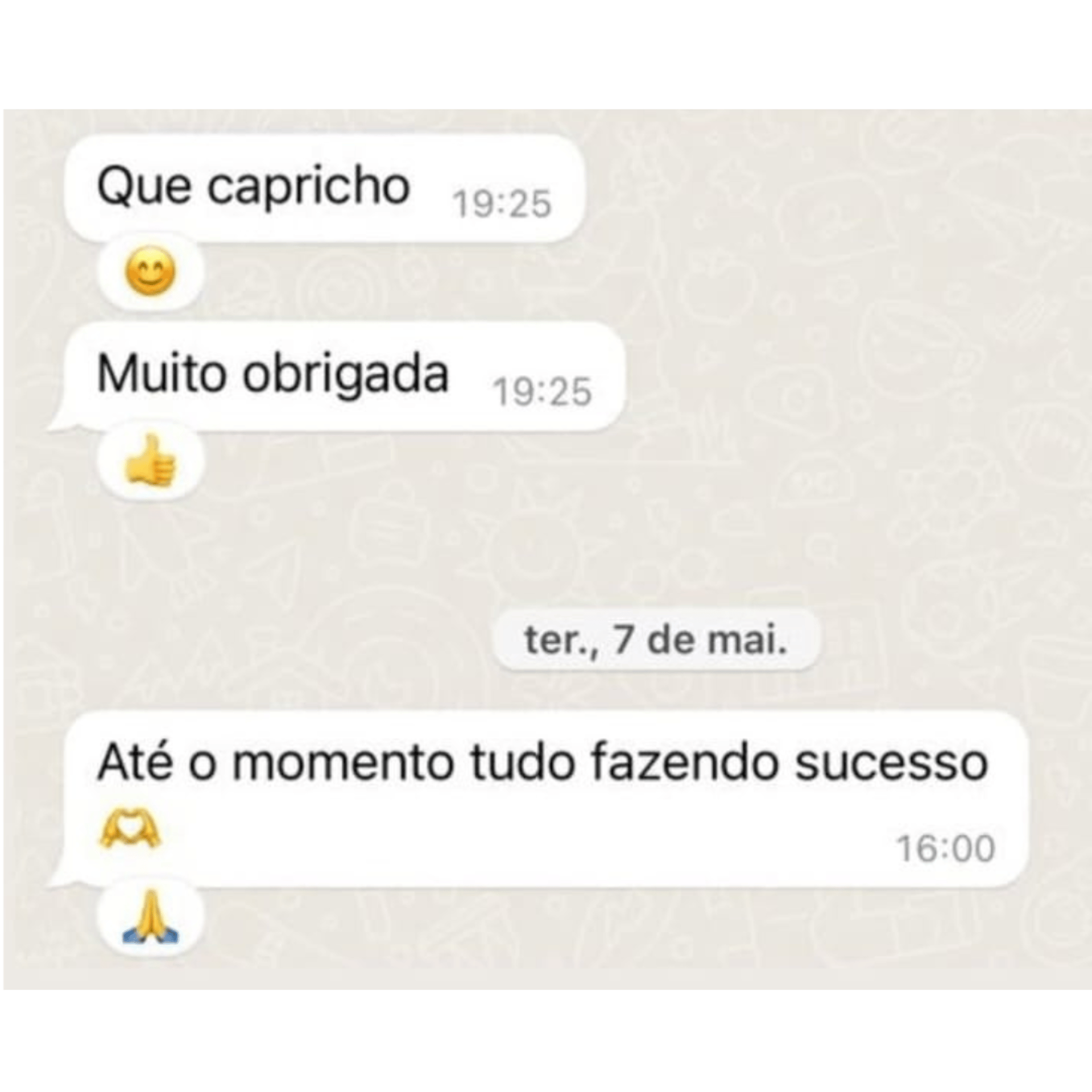This screenshot has width=1092, height=1092.
Task: Click the word "Até" starting the last message
Action: [x=135, y=760]
